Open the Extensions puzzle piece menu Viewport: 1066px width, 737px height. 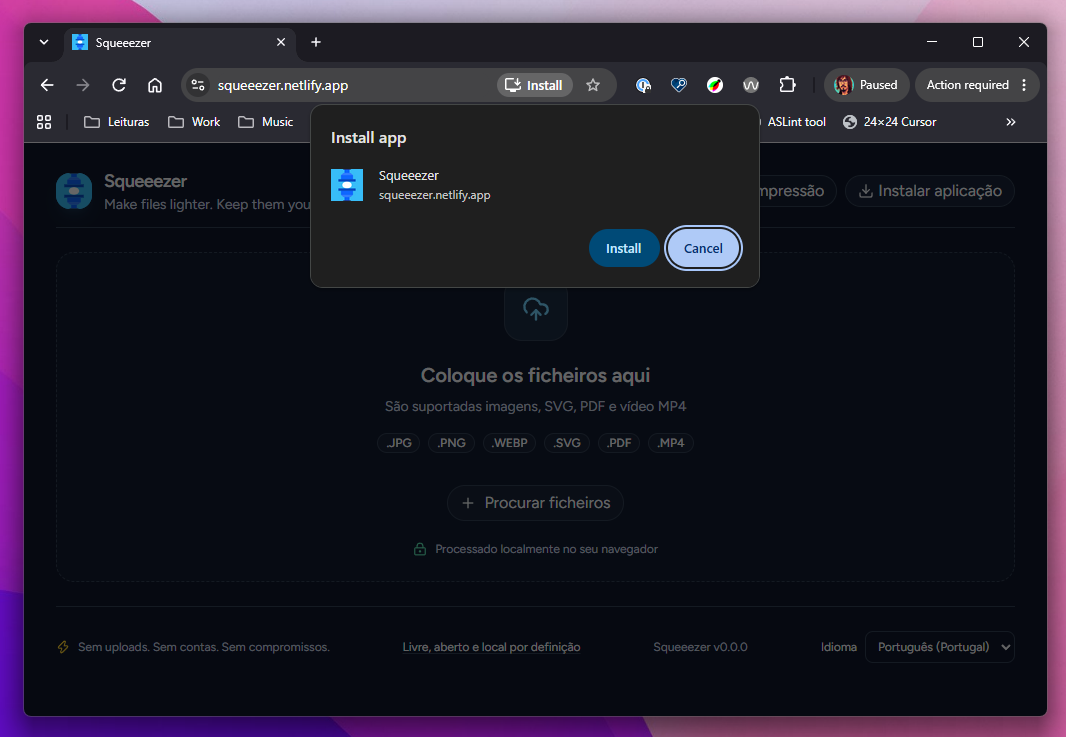(x=787, y=85)
